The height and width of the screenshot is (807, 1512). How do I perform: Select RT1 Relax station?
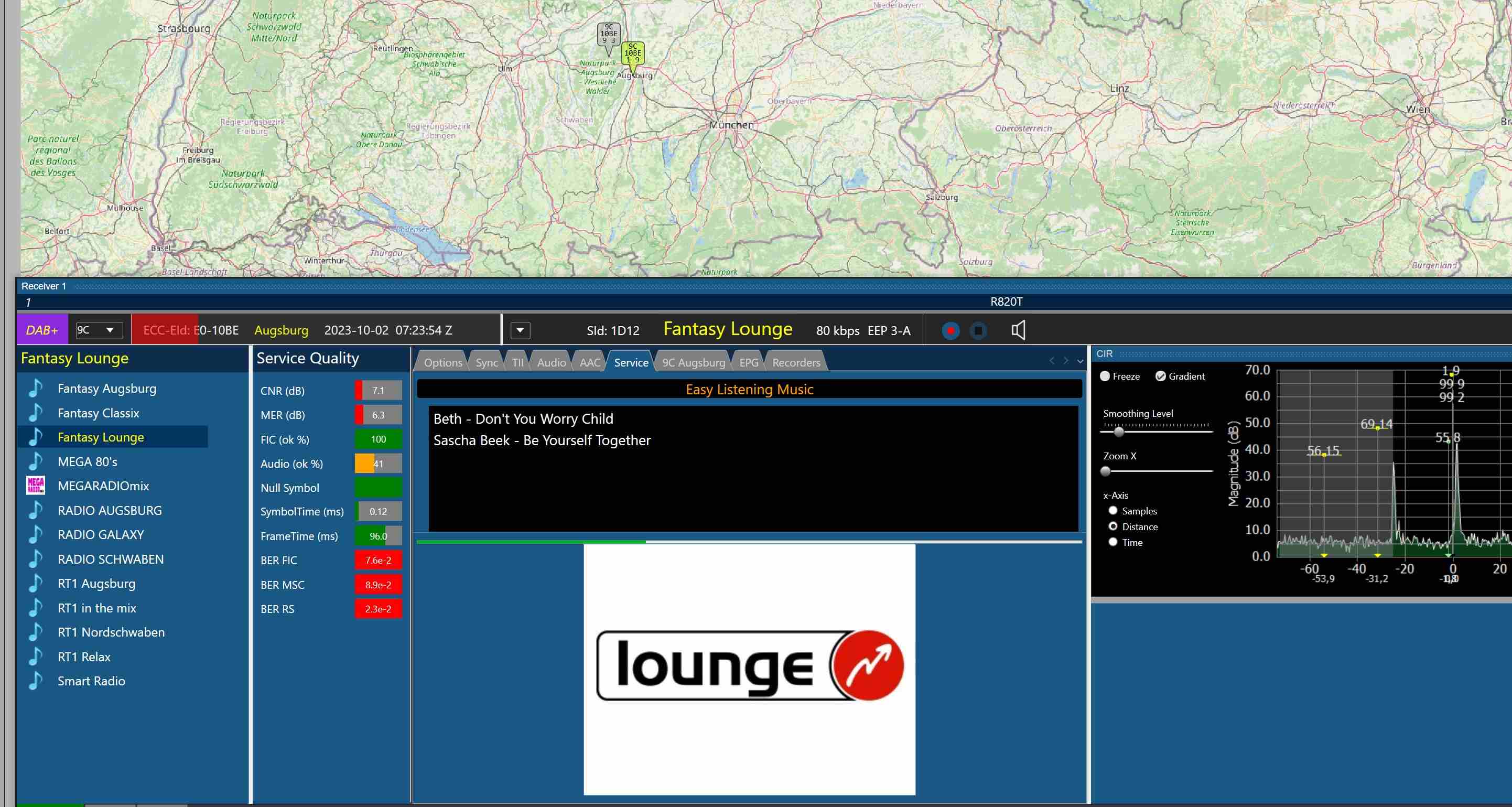point(84,657)
